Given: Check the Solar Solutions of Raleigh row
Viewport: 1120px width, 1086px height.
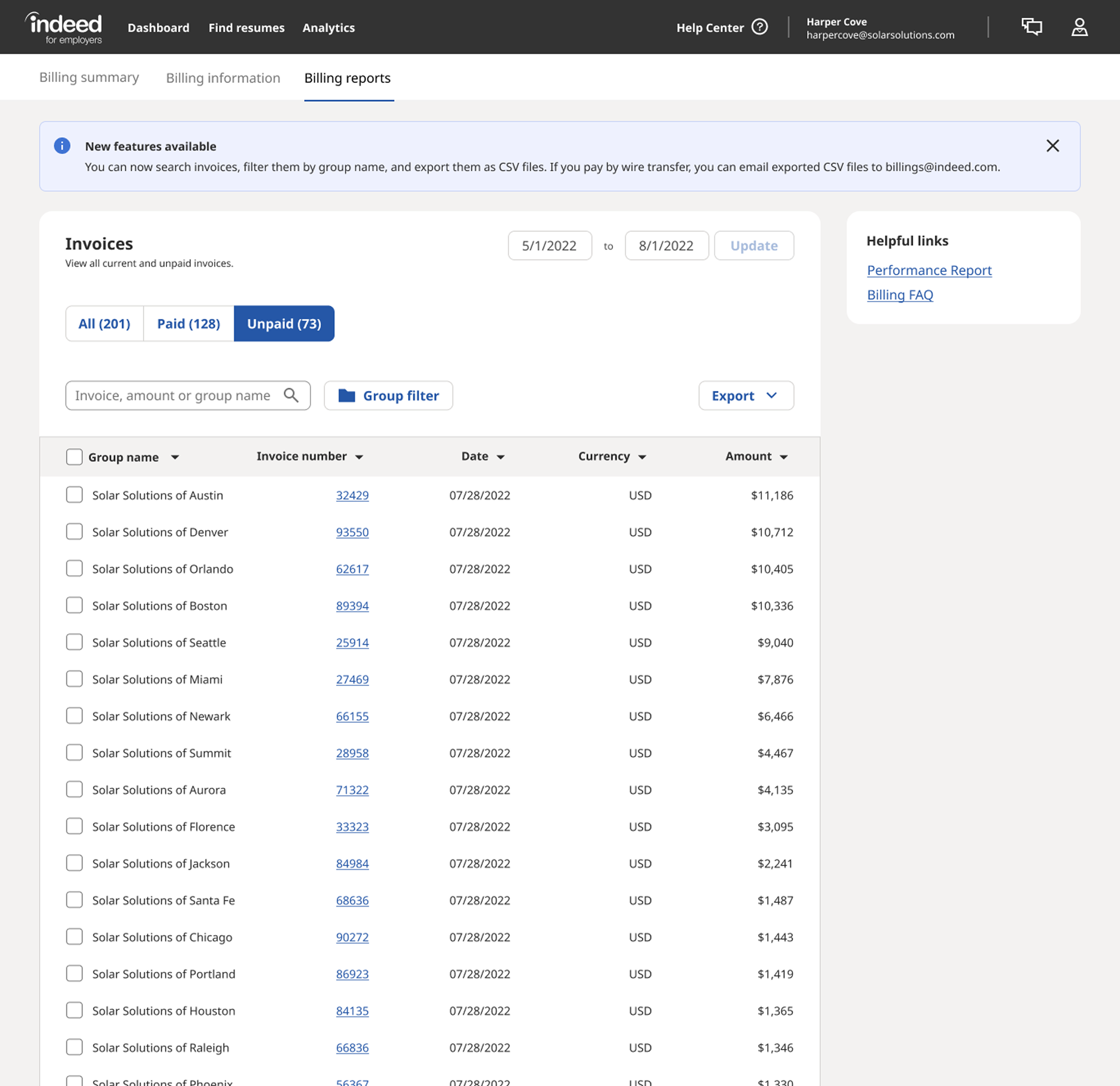Looking at the screenshot, I should (x=74, y=1046).
